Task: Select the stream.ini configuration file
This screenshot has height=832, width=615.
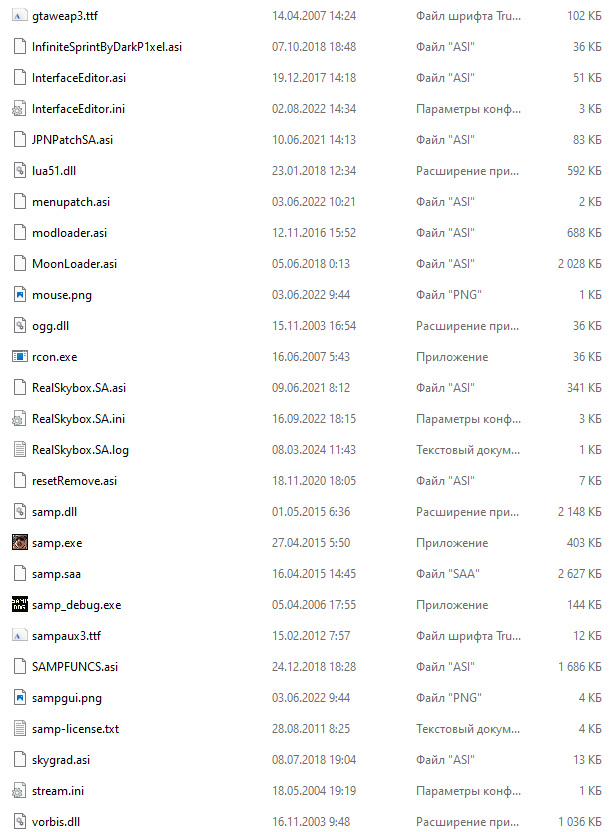Action: 58,791
